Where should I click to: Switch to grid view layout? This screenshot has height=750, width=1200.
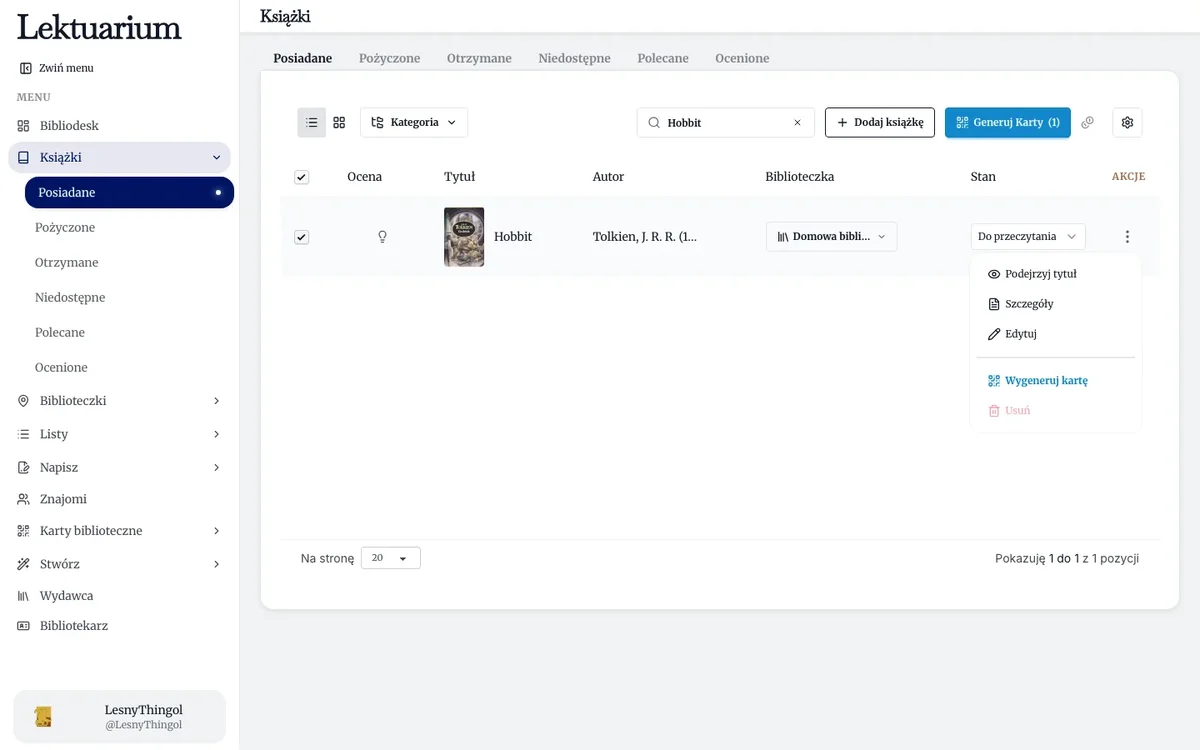pyautogui.click(x=340, y=122)
